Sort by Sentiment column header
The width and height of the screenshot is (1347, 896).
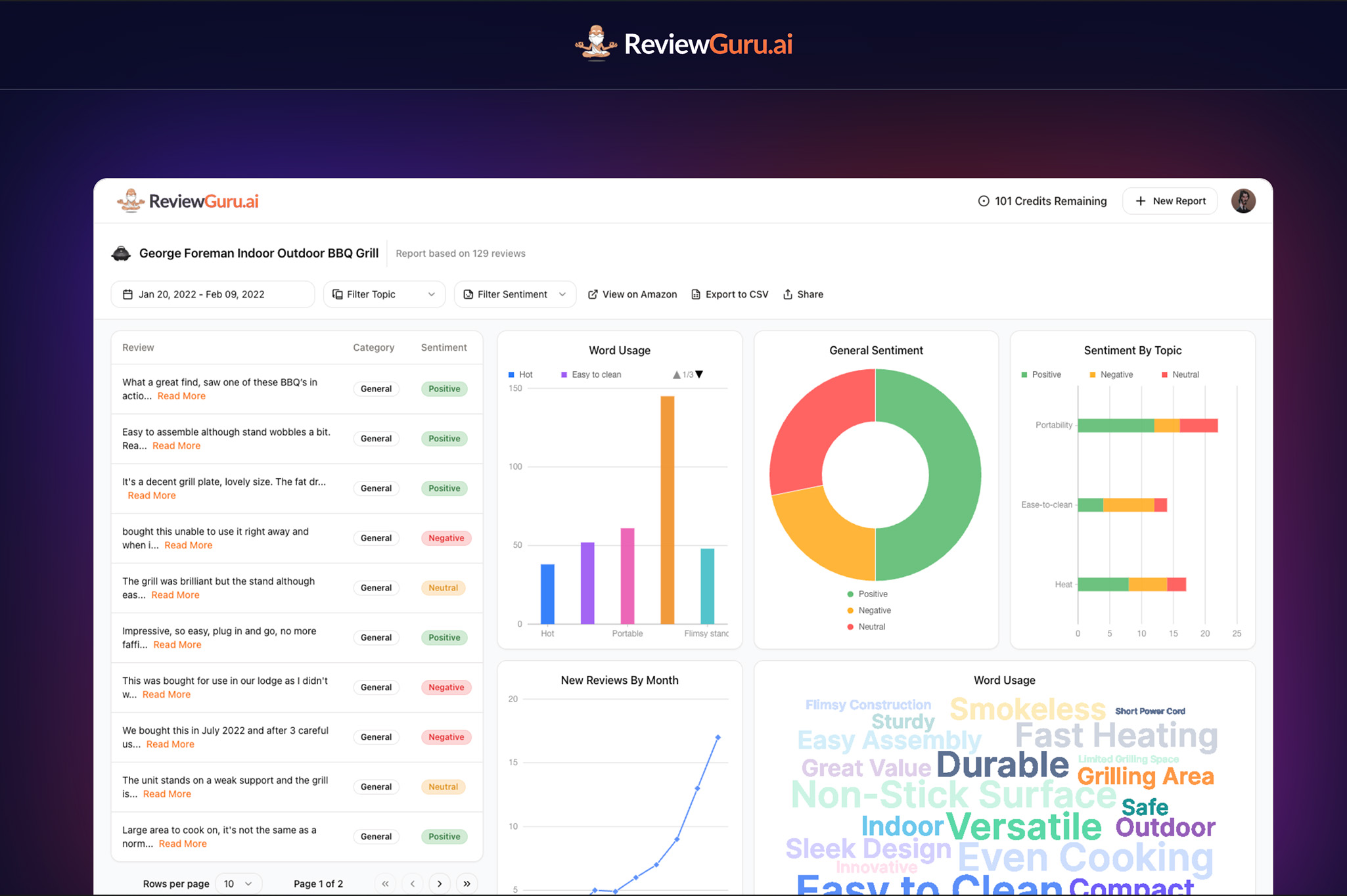pyautogui.click(x=444, y=347)
